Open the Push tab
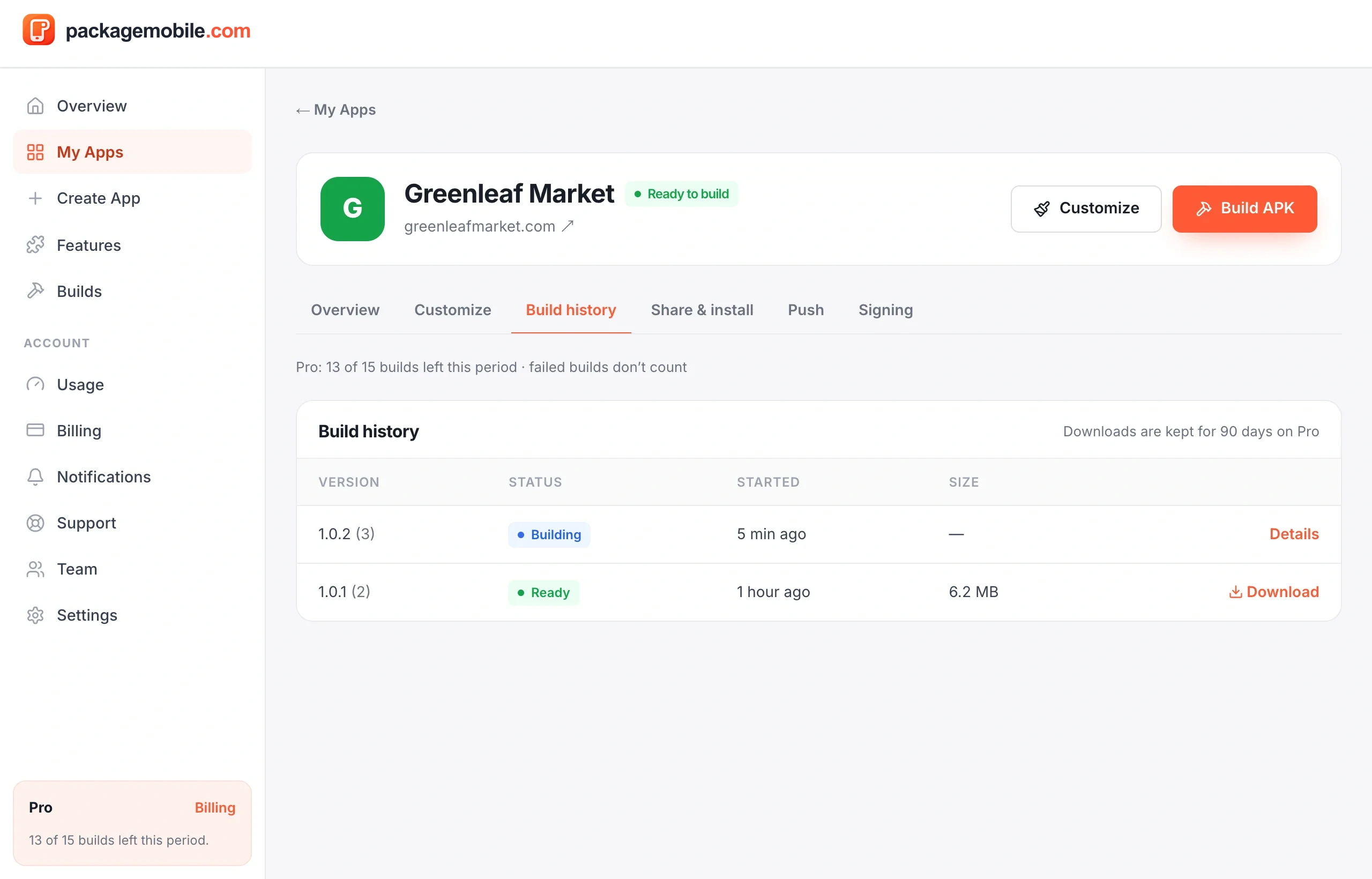1372x879 pixels. pos(806,310)
